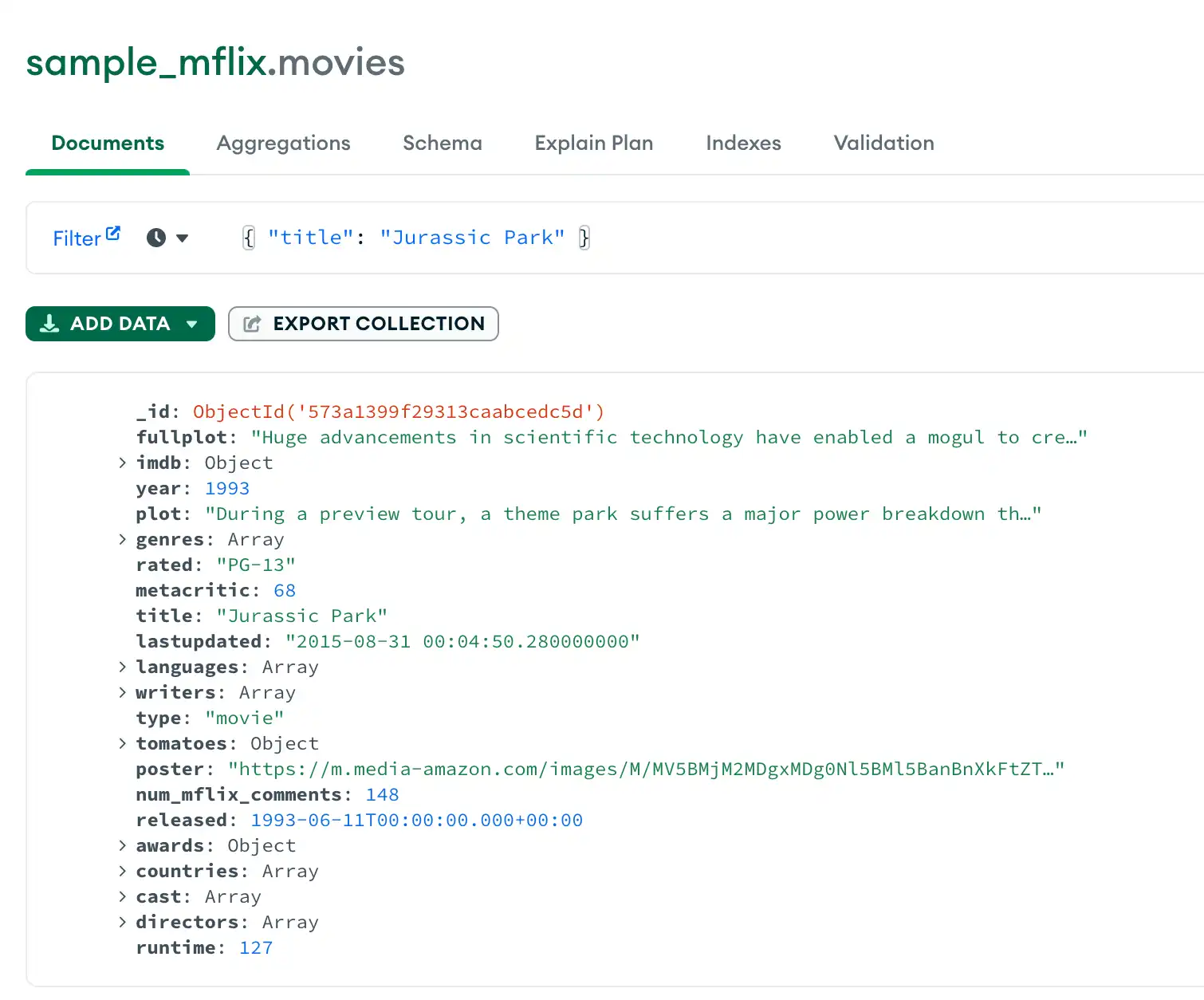
Task: Expand the imdb Object field
Action: pyautogui.click(x=122, y=463)
